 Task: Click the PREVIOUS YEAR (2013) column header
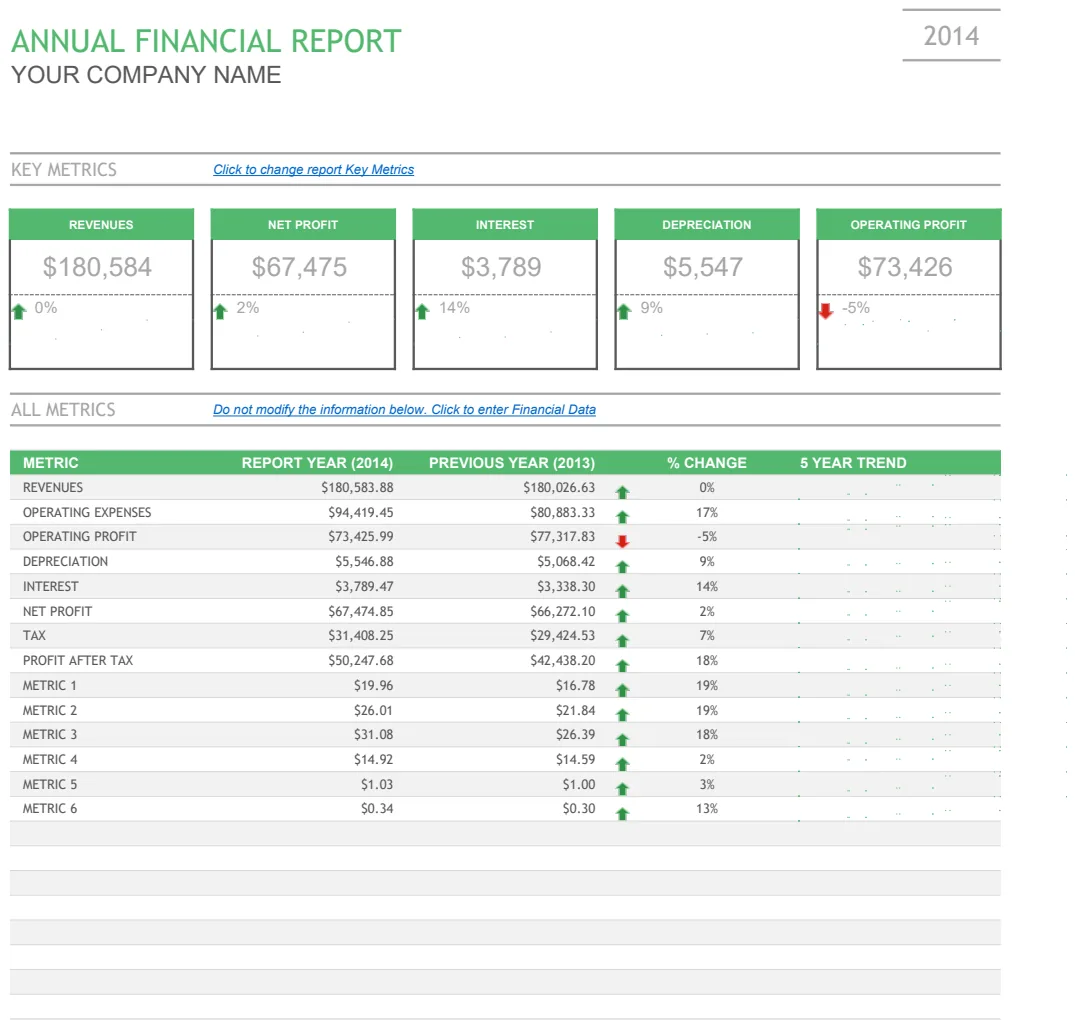512,463
